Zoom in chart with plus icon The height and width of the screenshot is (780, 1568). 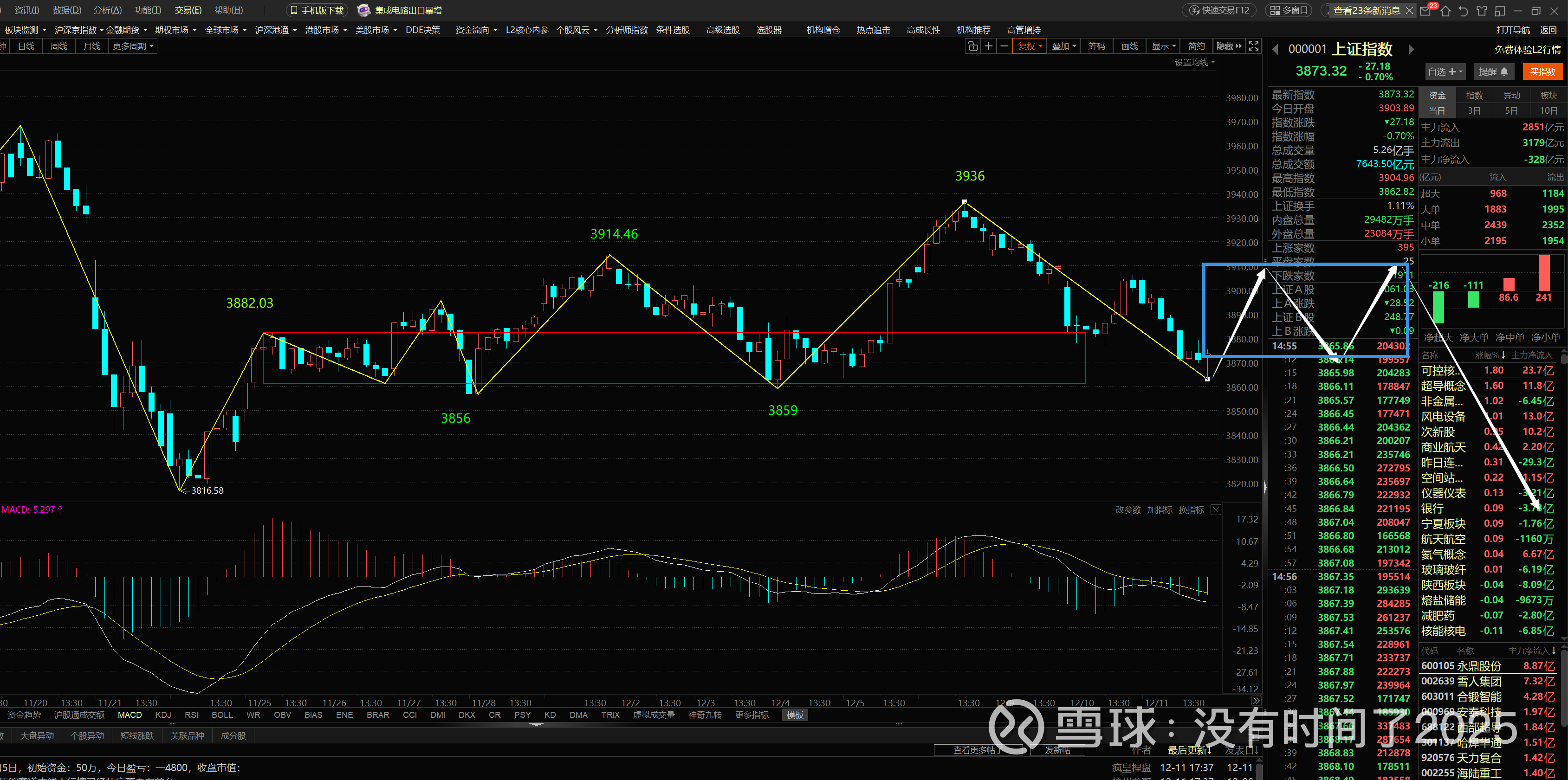tap(989, 46)
